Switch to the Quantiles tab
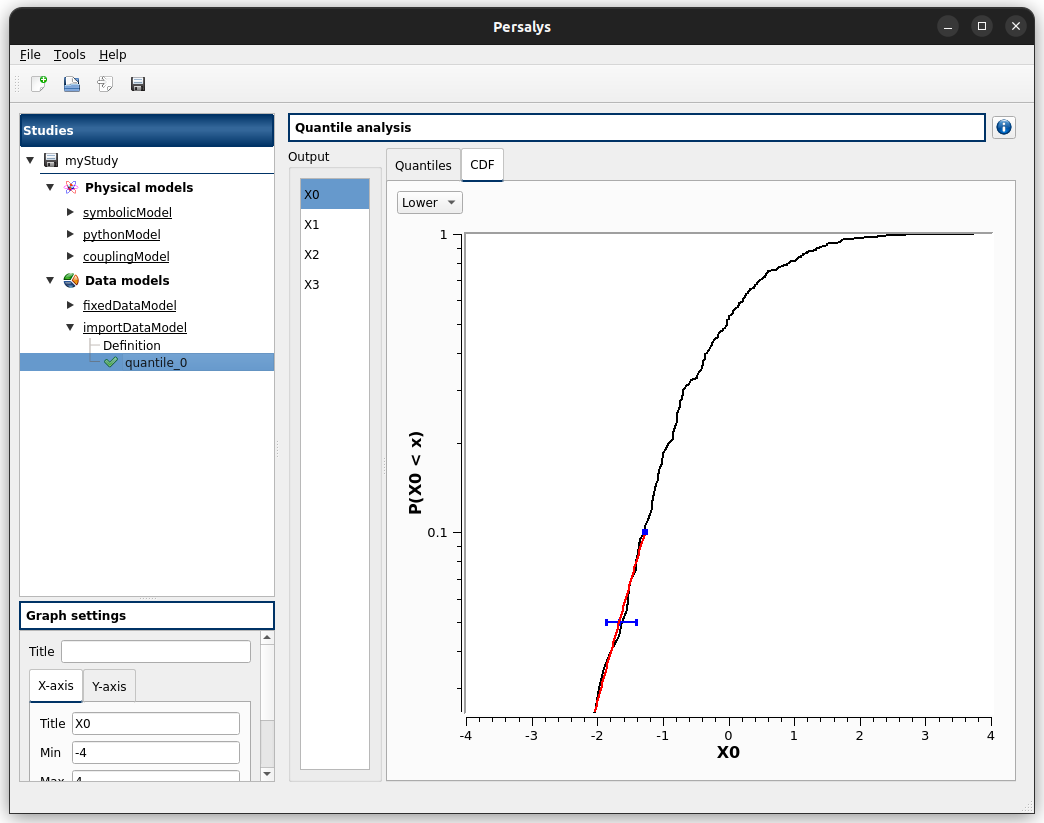 click(423, 166)
